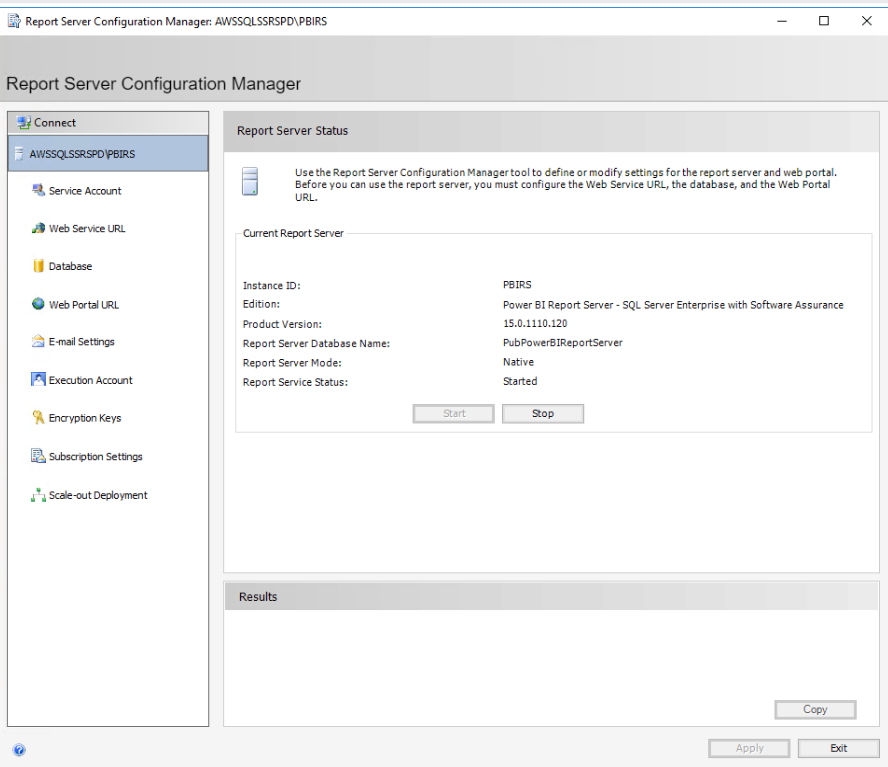
Task: Click the Apply button
Action: (749, 748)
